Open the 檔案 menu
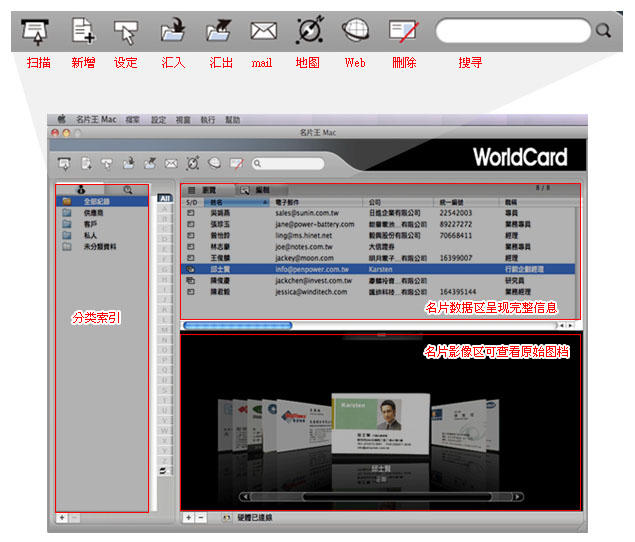 (x=132, y=120)
